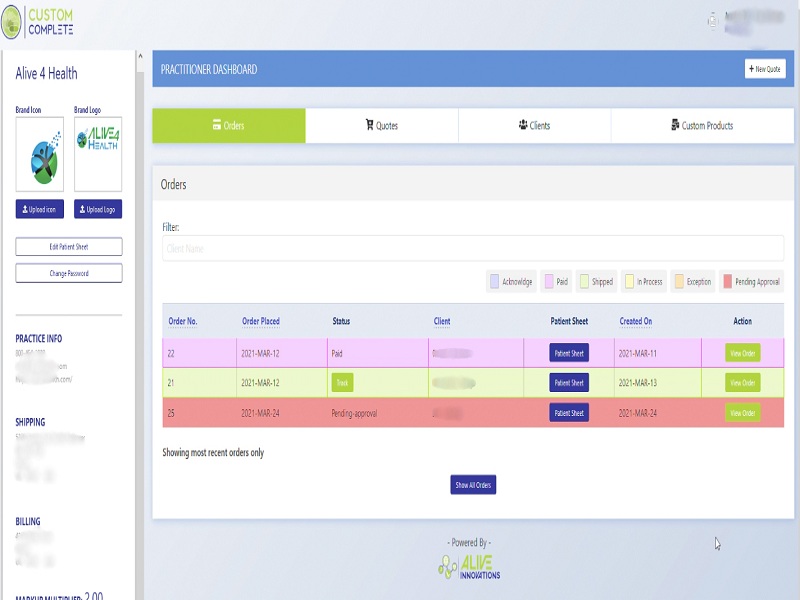Select the Acknowledge status color swatch
Screen dimensions: 800x600
point(494,282)
